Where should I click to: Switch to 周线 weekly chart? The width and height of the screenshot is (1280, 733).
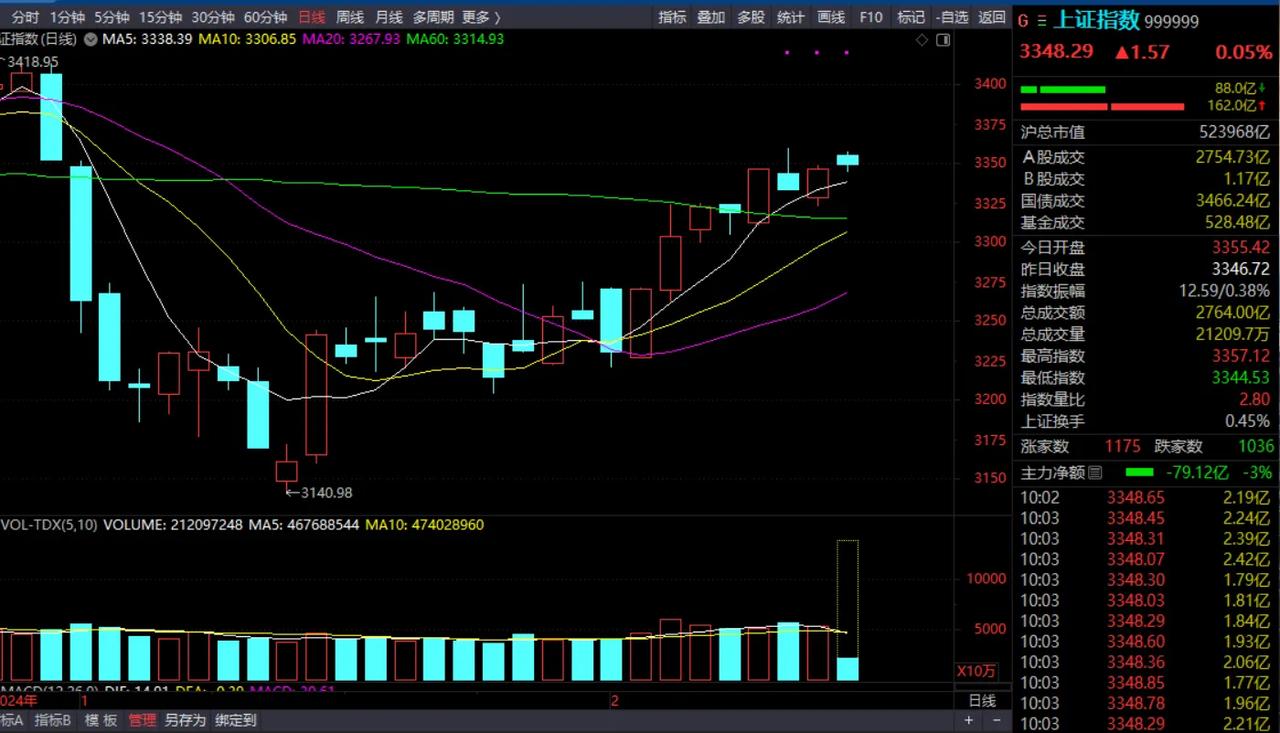[x=350, y=17]
